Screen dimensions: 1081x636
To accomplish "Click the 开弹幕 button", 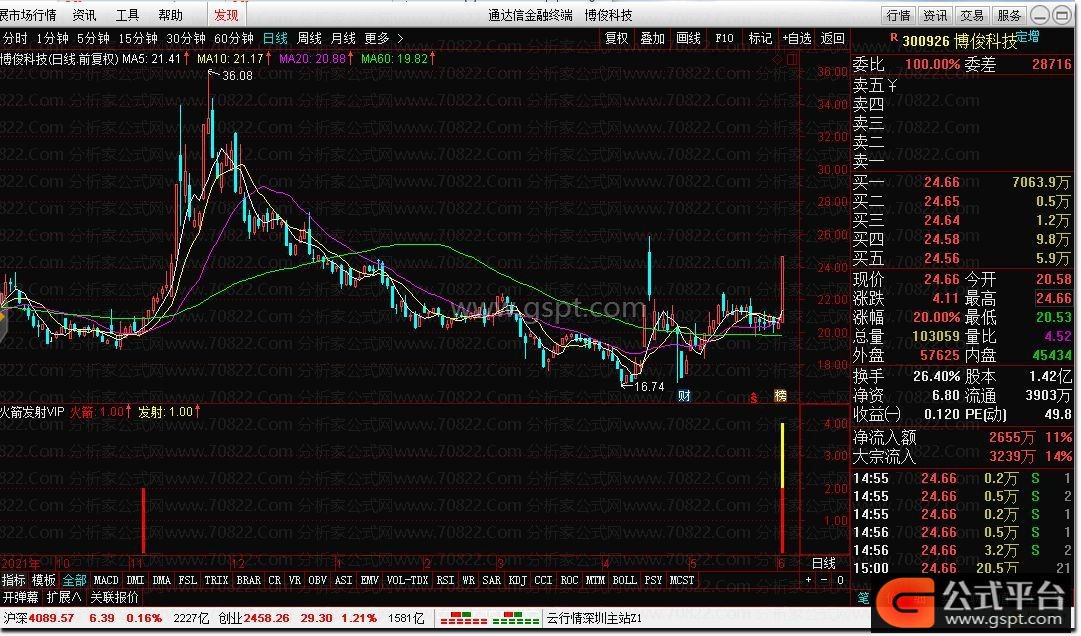I will pos(21,597).
